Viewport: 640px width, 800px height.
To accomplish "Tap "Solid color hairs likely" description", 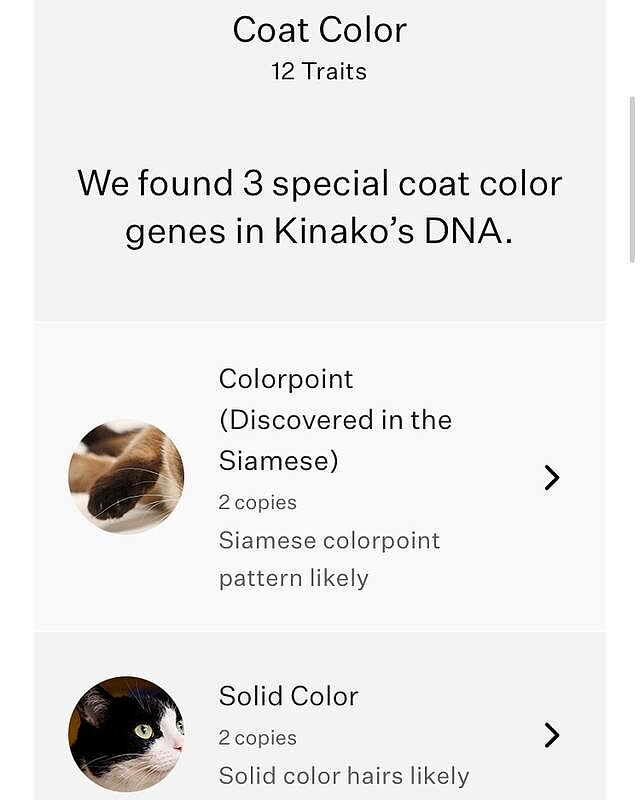I will (x=343, y=776).
